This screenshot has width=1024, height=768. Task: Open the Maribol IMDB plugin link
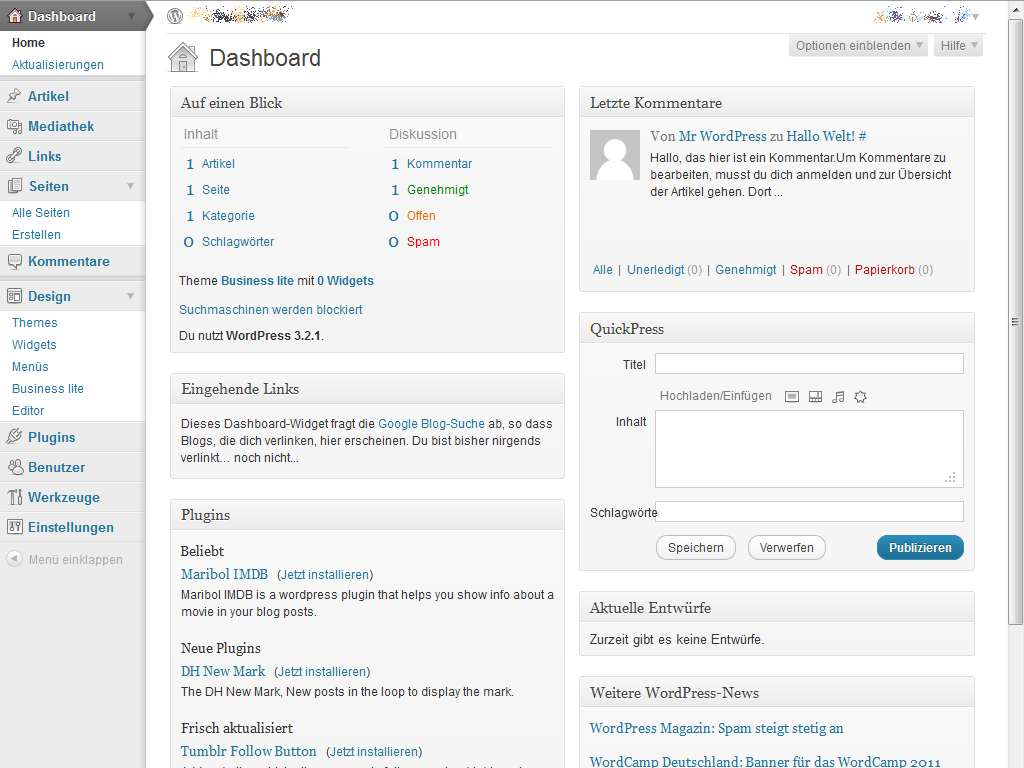coord(224,574)
